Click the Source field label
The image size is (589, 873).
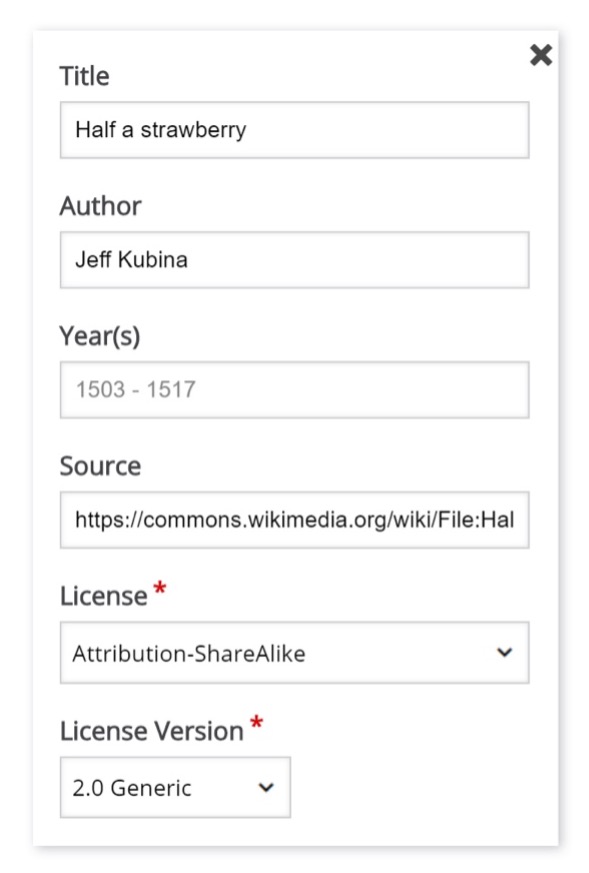pos(101,466)
